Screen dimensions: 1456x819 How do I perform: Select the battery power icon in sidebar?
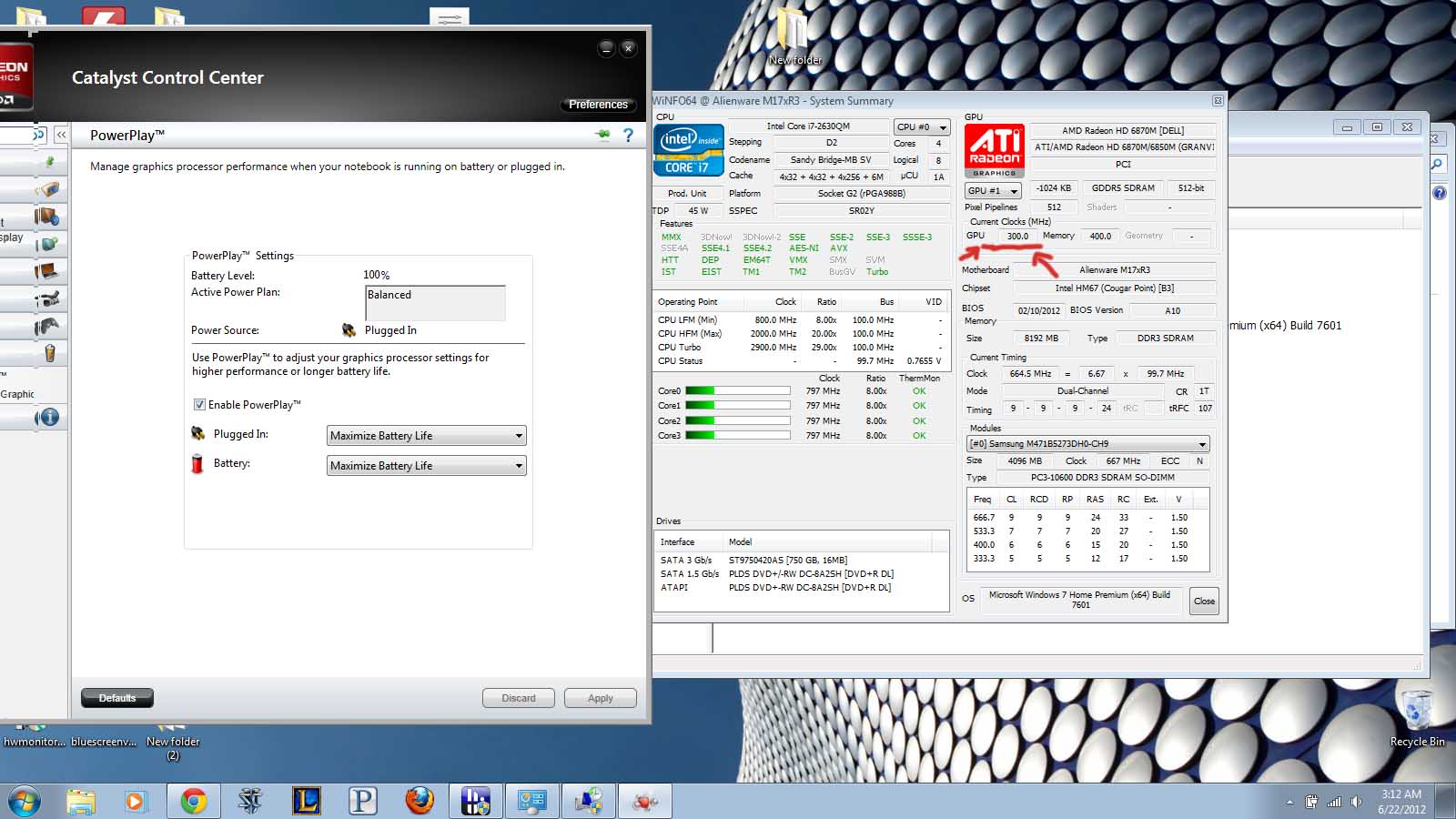coord(49,353)
